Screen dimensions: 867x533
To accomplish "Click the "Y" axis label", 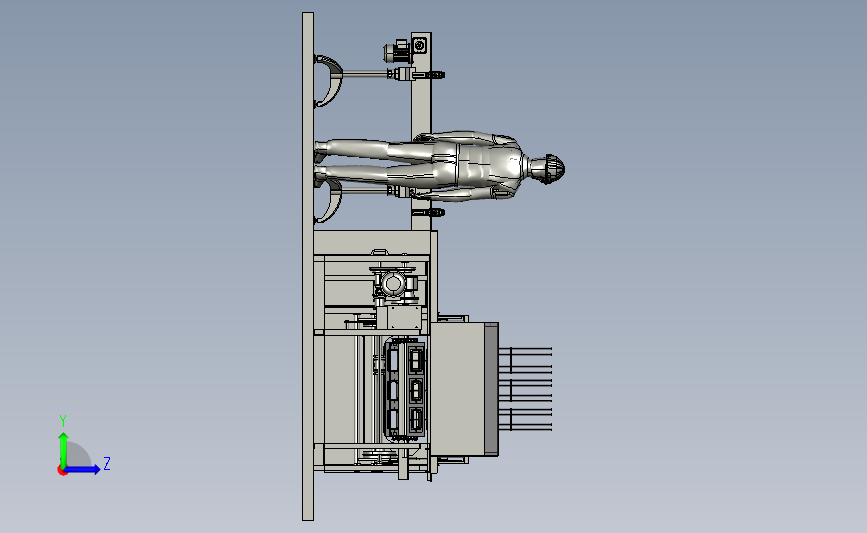I will [63, 421].
